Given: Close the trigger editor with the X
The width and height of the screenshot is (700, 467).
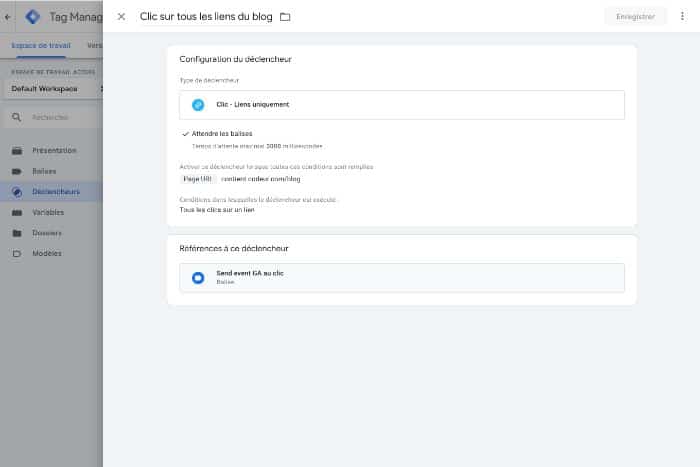Looking at the screenshot, I should pos(122,17).
